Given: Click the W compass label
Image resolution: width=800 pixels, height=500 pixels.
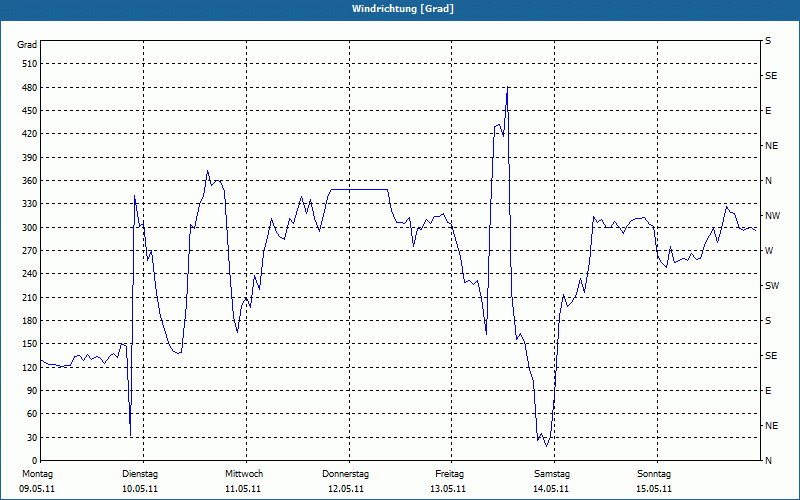Looking at the screenshot, I should pos(769,251).
